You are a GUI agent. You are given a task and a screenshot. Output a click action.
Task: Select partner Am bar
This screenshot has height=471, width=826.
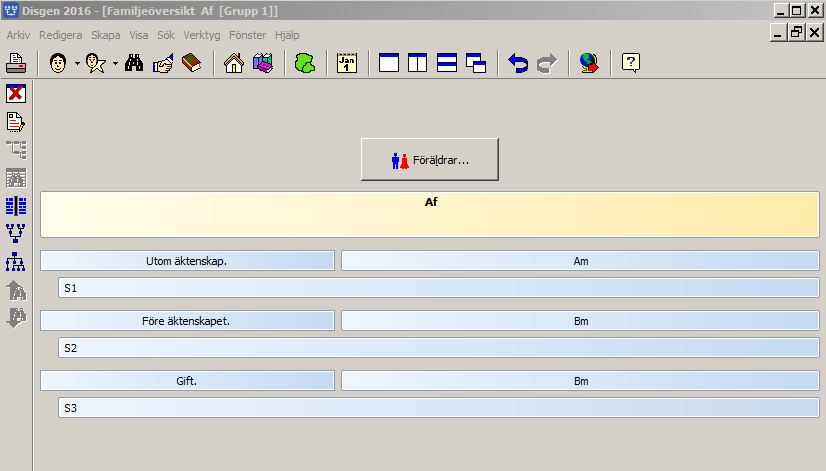pos(580,261)
